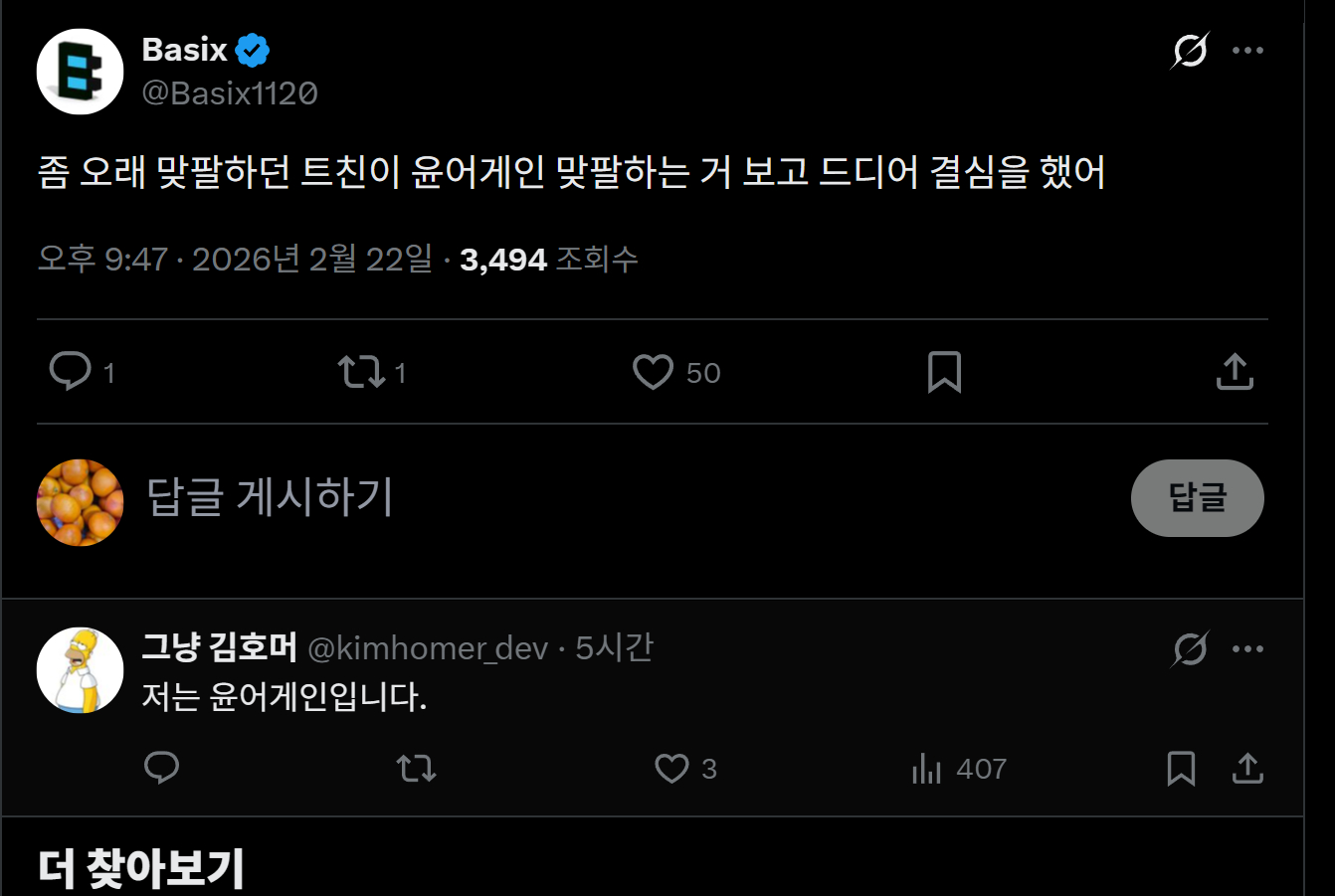This screenshot has width=1335, height=896.
Task: Focus the 답글 게시하기 reply field
Action: pyautogui.click(x=597, y=497)
